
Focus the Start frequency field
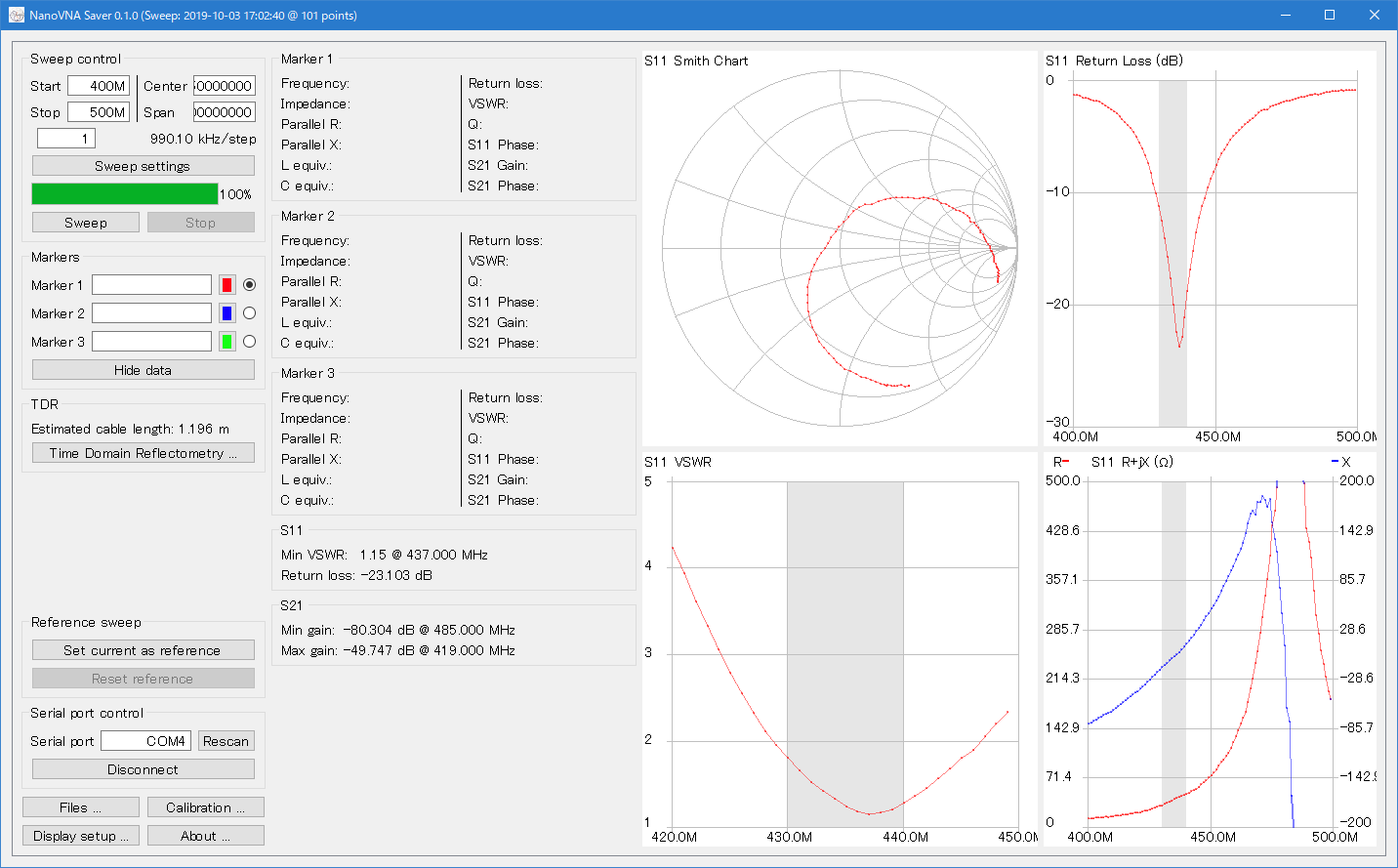coord(99,86)
